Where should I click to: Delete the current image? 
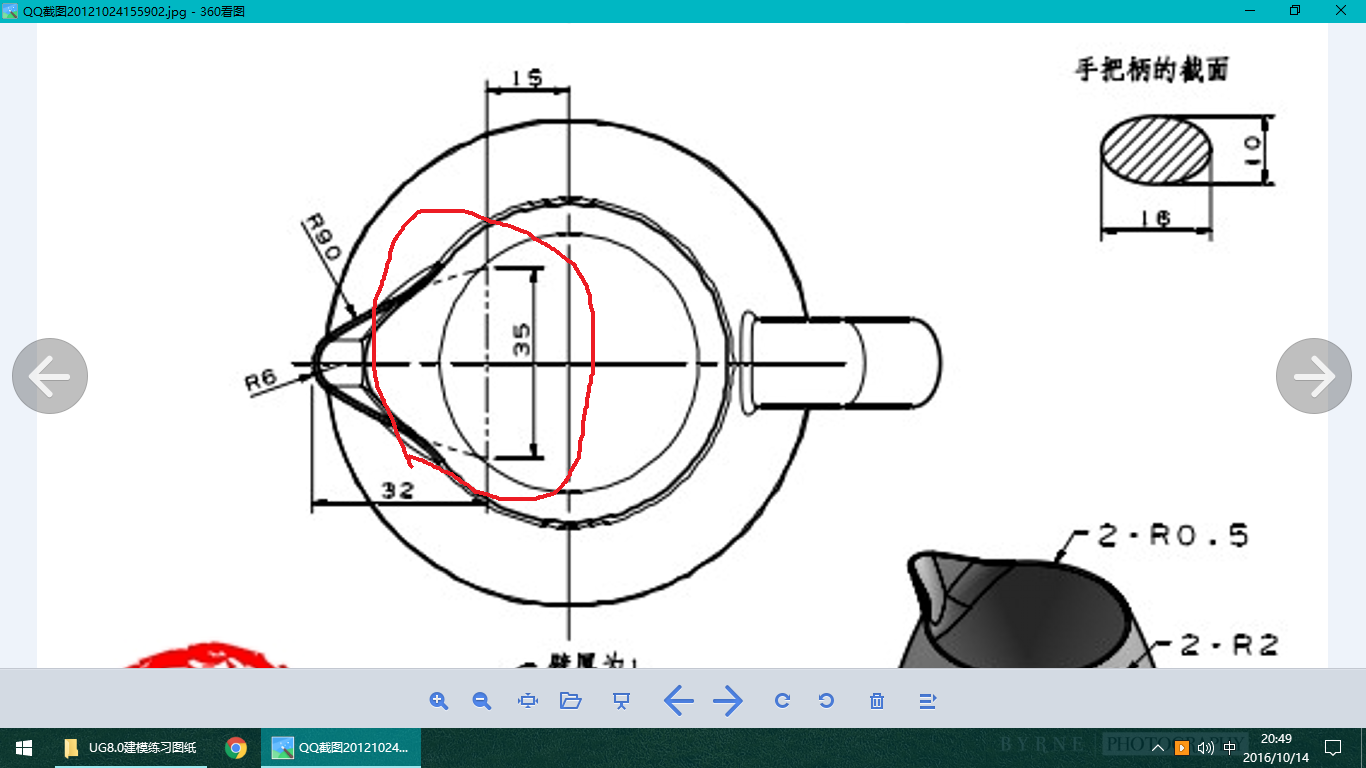pos(877,701)
